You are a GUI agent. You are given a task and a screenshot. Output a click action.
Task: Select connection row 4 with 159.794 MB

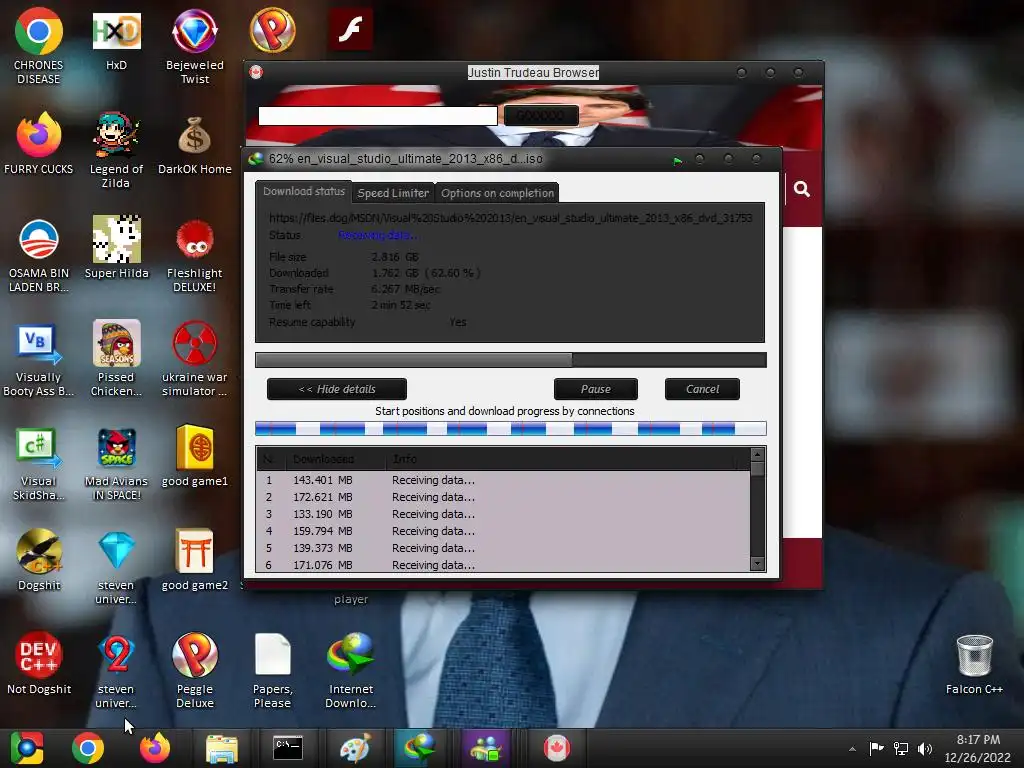pyautogui.click(x=503, y=531)
